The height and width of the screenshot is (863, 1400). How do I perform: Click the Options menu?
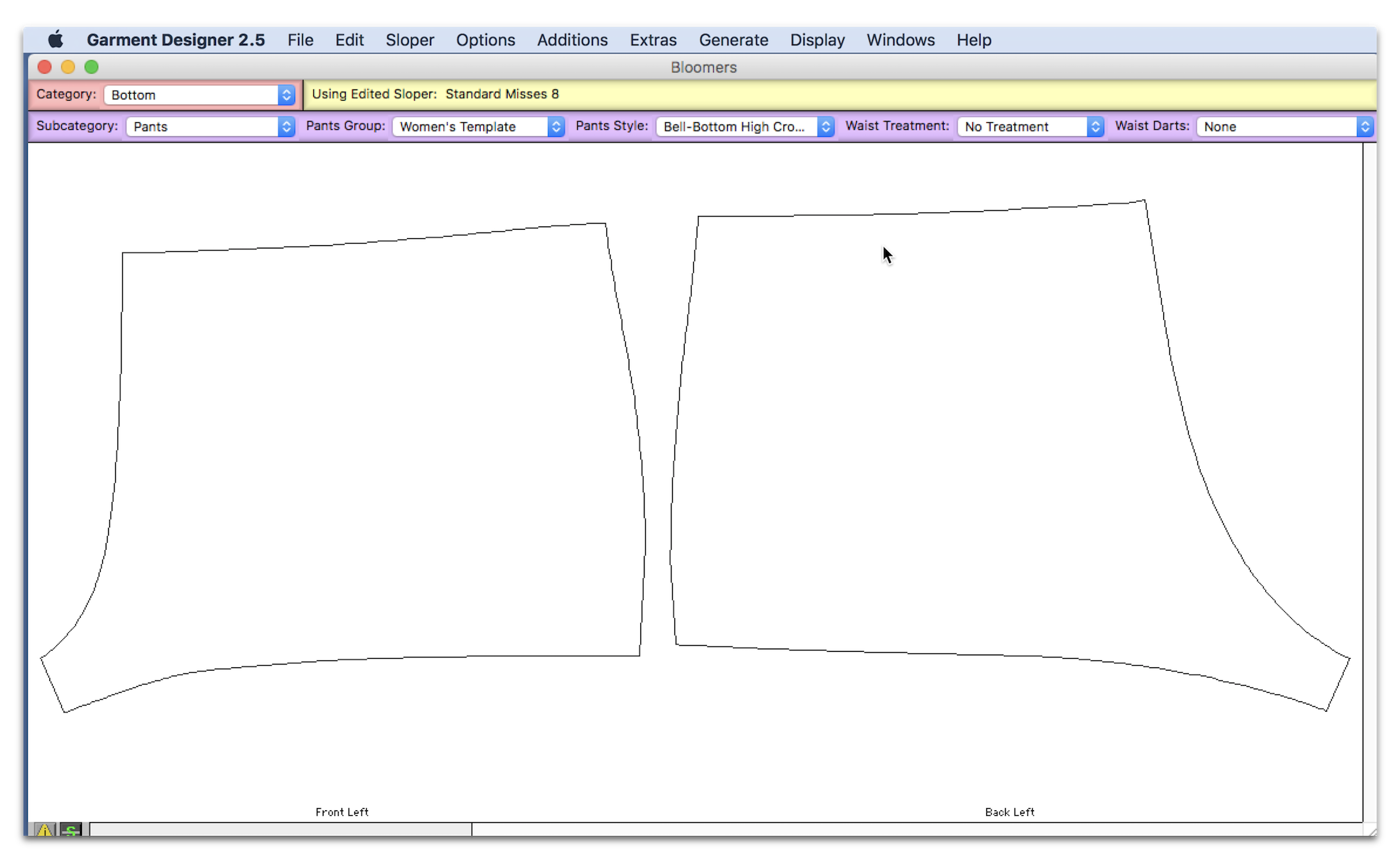click(485, 39)
